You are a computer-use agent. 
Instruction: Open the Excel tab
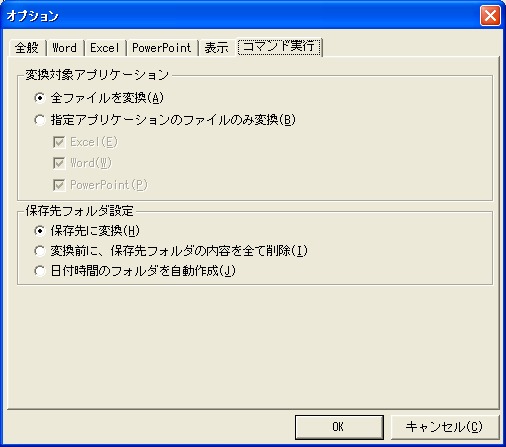pos(104,48)
